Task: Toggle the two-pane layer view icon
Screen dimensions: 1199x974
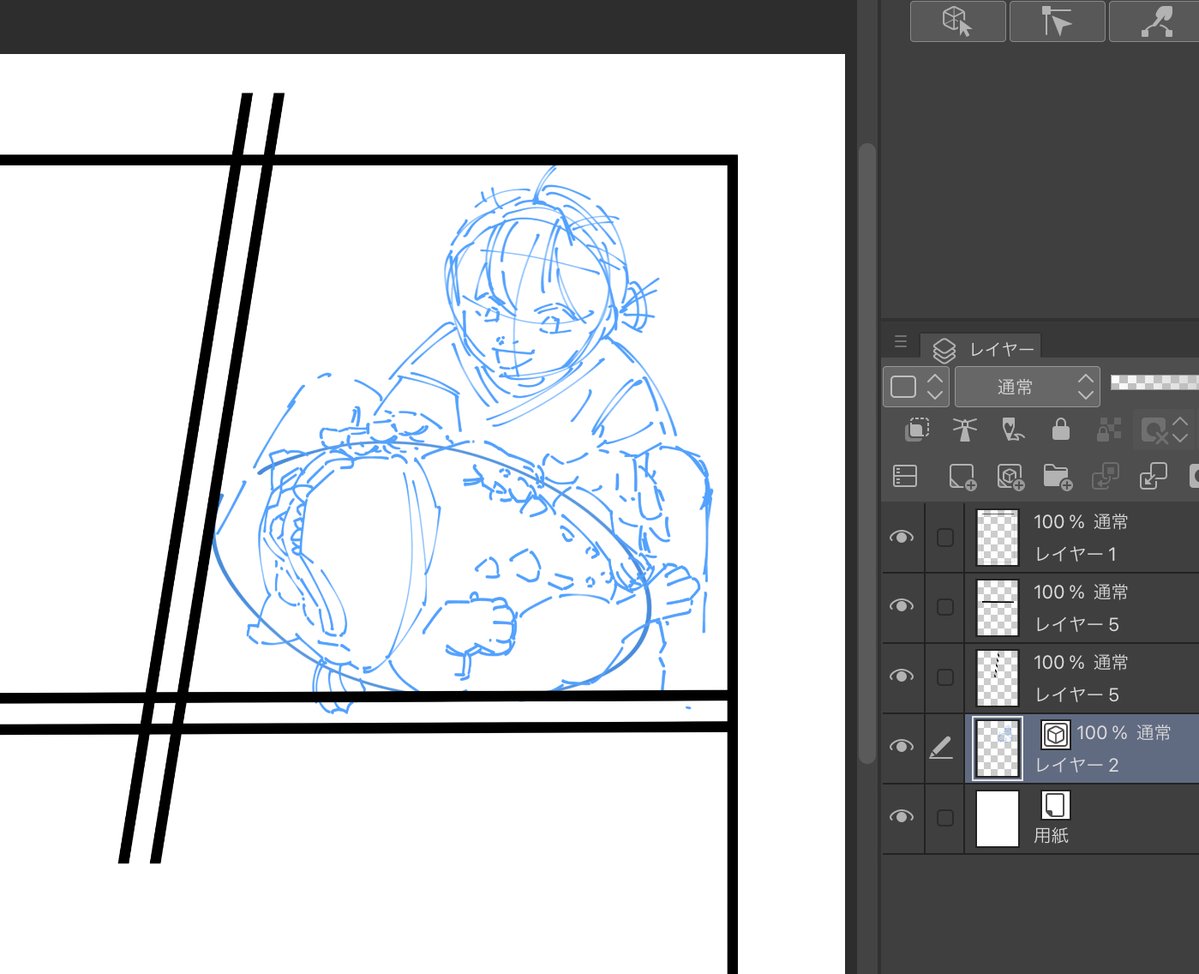Action: 905,476
